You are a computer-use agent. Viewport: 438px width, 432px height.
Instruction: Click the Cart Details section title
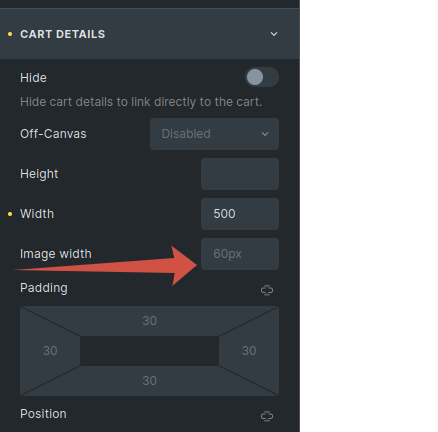click(63, 34)
